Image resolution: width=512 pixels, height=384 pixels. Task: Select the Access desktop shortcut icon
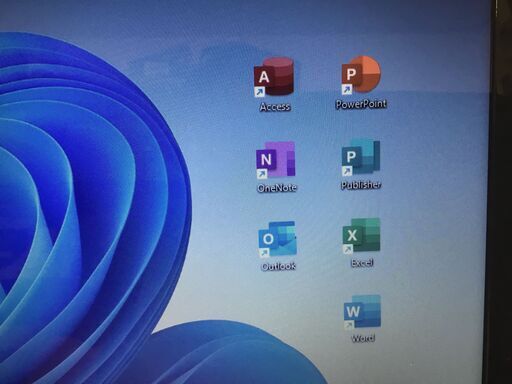274,77
